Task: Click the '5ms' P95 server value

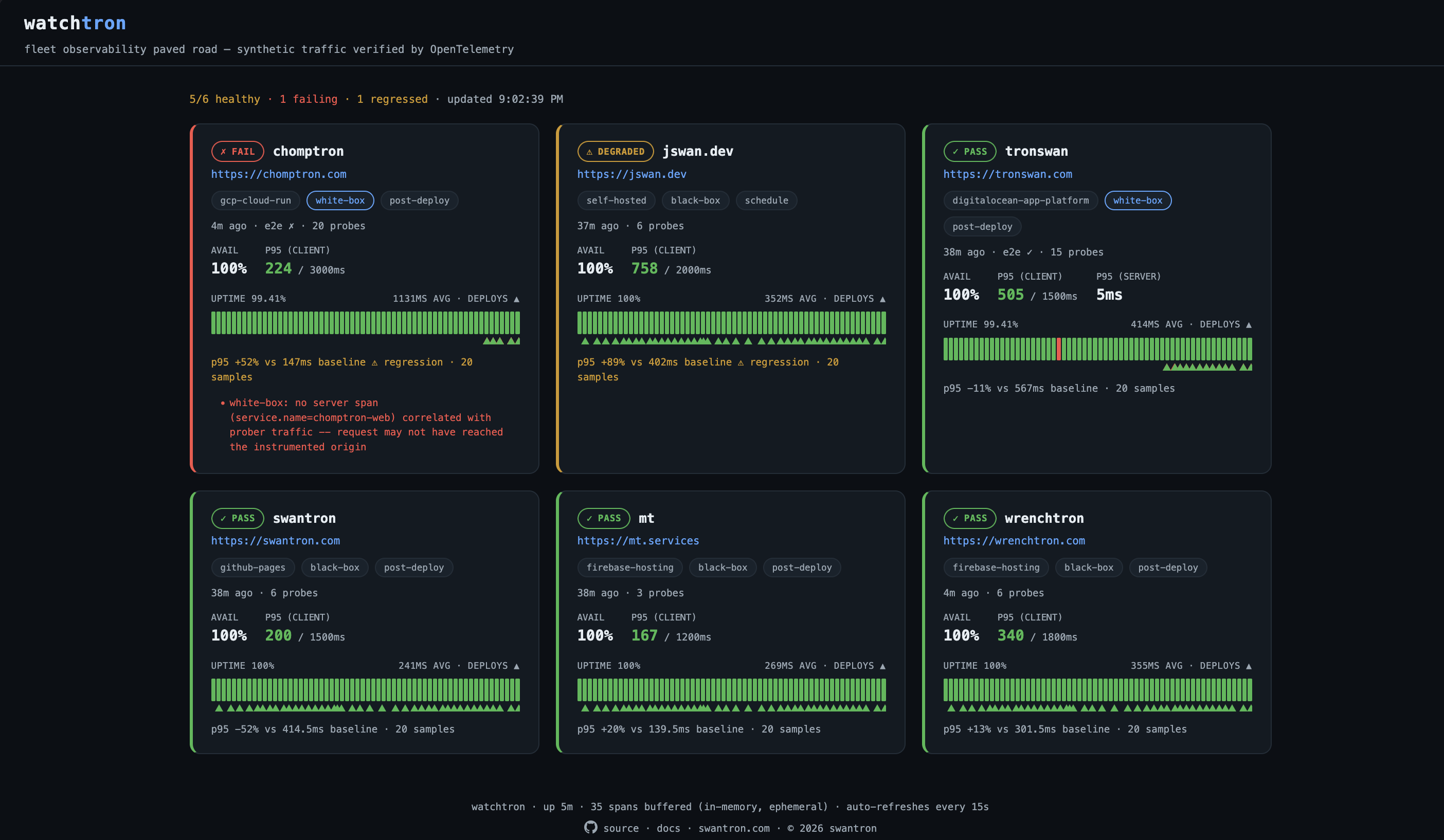Action: [x=1109, y=295]
